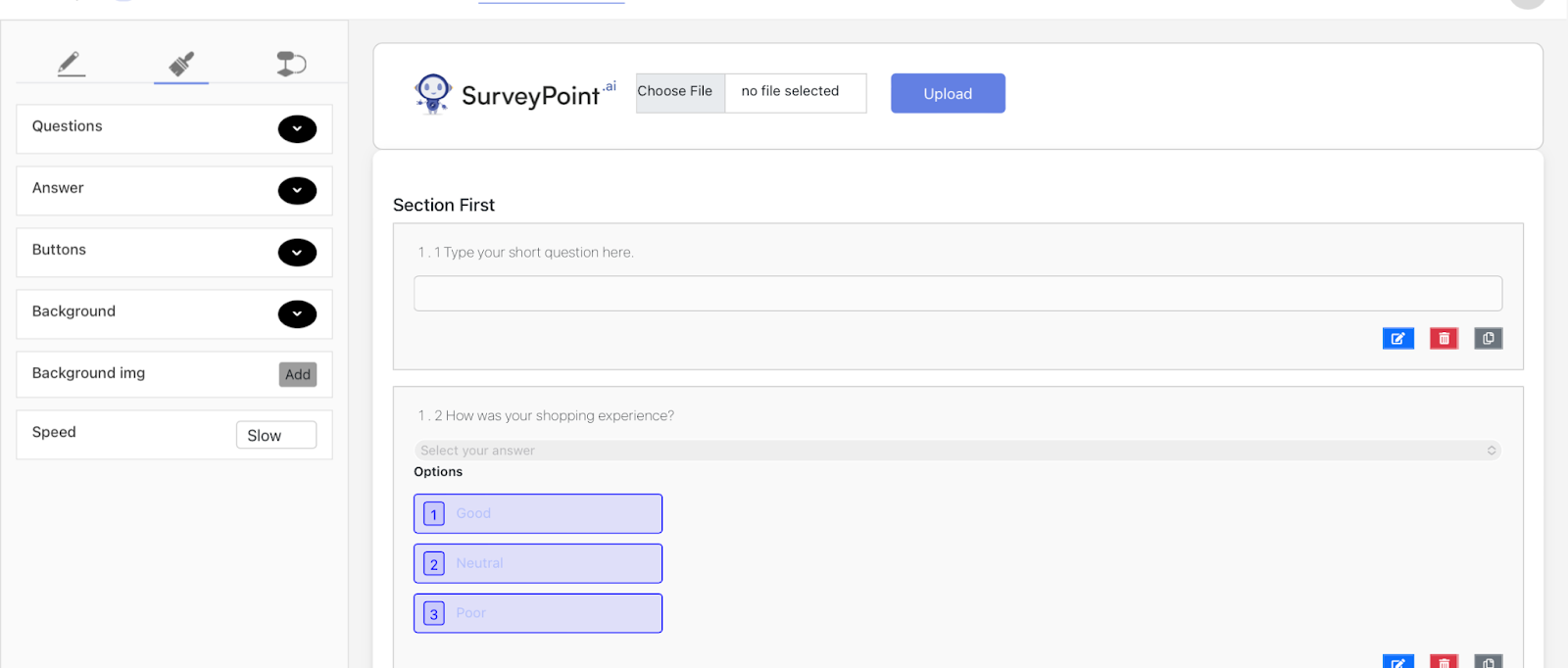Open the logic flow tab icon

tap(291, 65)
